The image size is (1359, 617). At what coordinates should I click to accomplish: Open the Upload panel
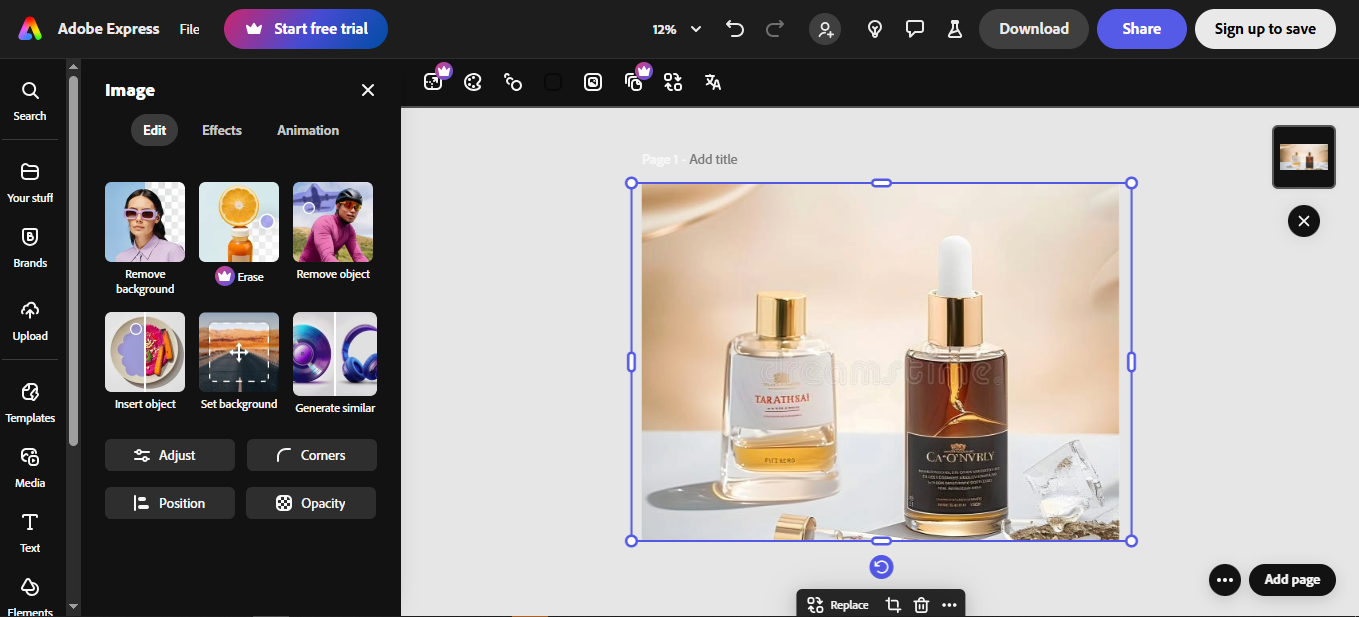click(x=30, y=318)
